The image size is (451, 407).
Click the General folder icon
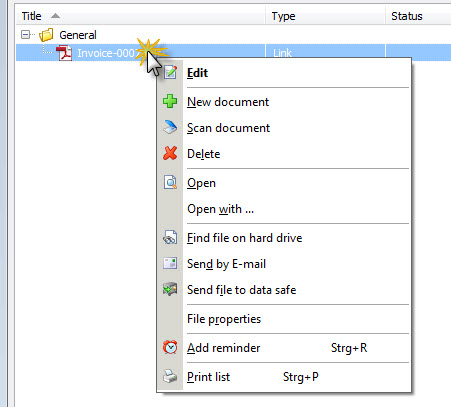pos(46,35)
